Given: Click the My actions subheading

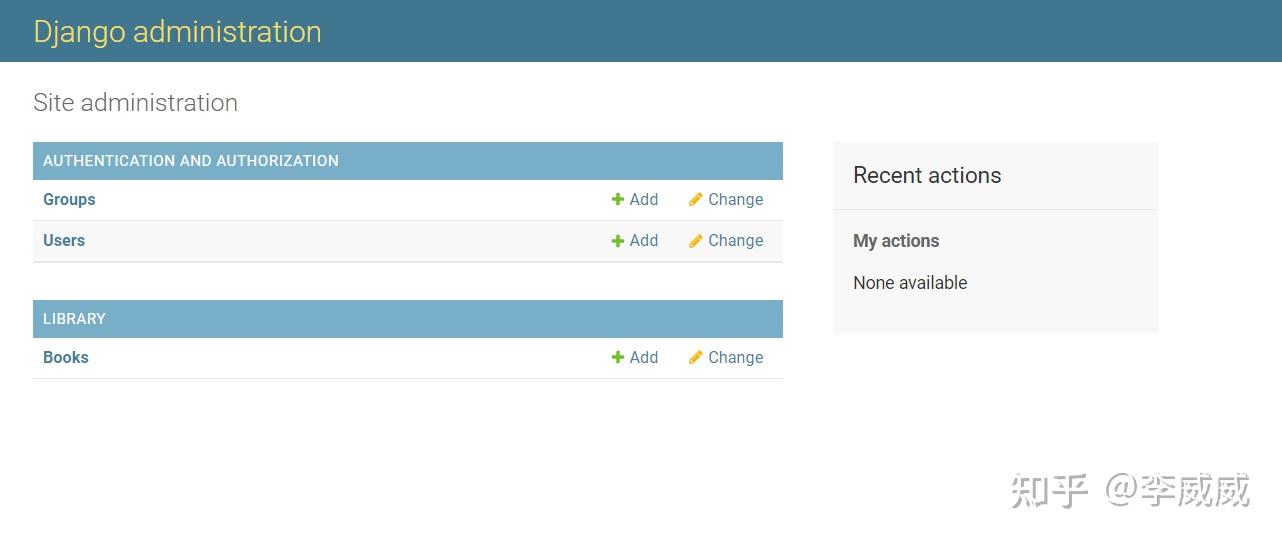Looking at the screenshot, I should click(x=896, y=241).
